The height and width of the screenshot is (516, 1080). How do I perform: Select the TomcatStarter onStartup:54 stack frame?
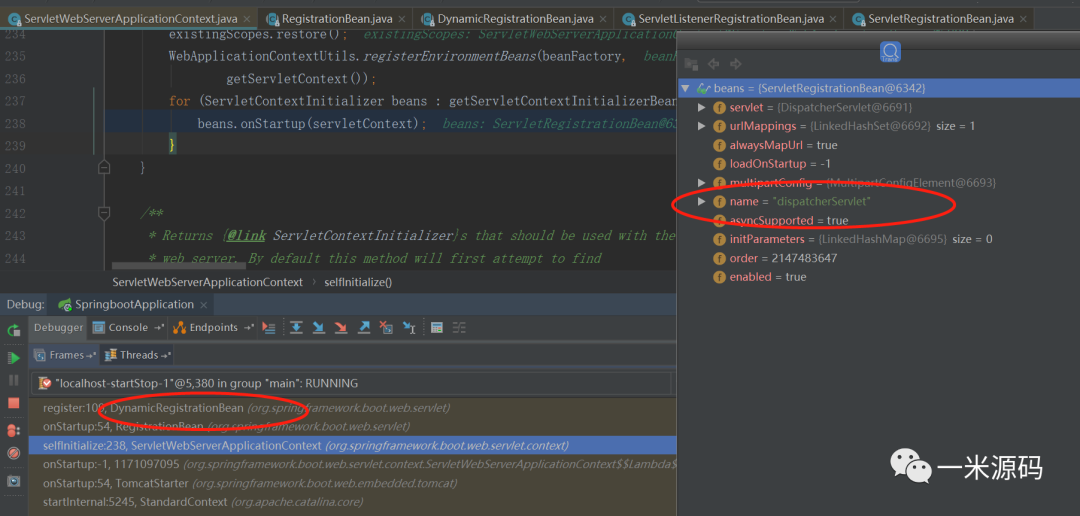pos(249,483)
